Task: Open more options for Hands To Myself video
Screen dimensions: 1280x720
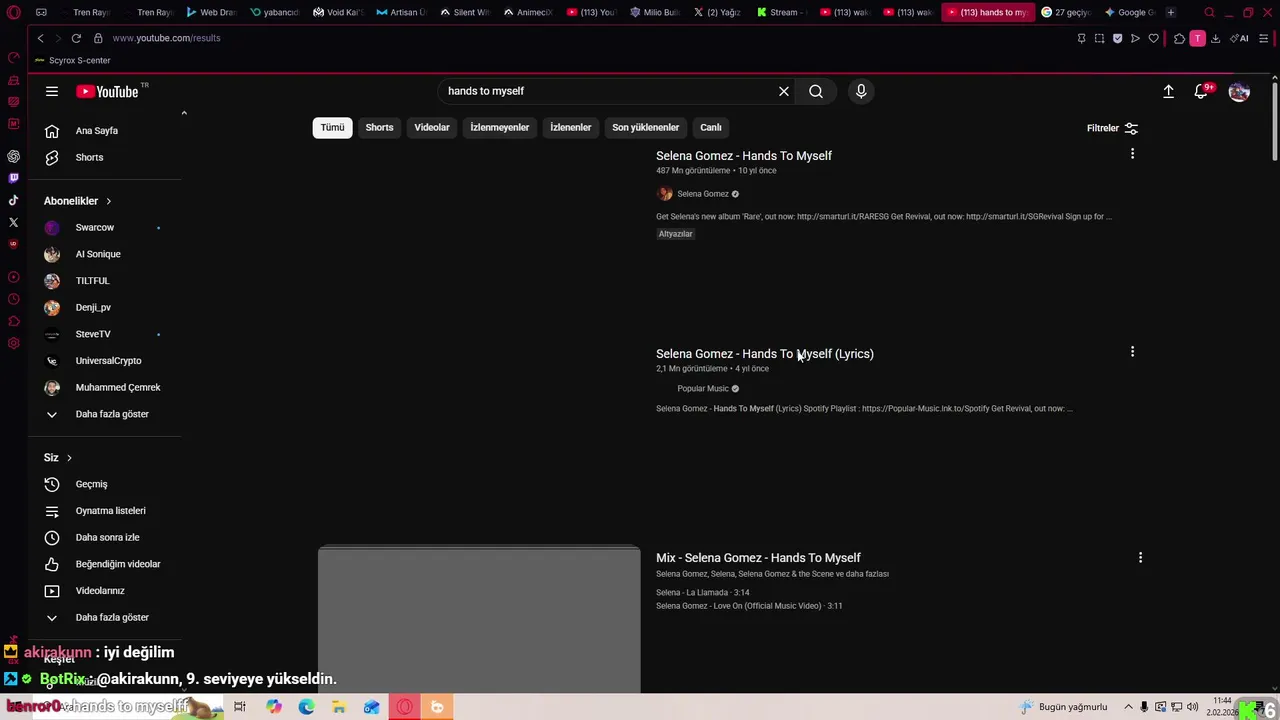Action: tap(1132, 154)
